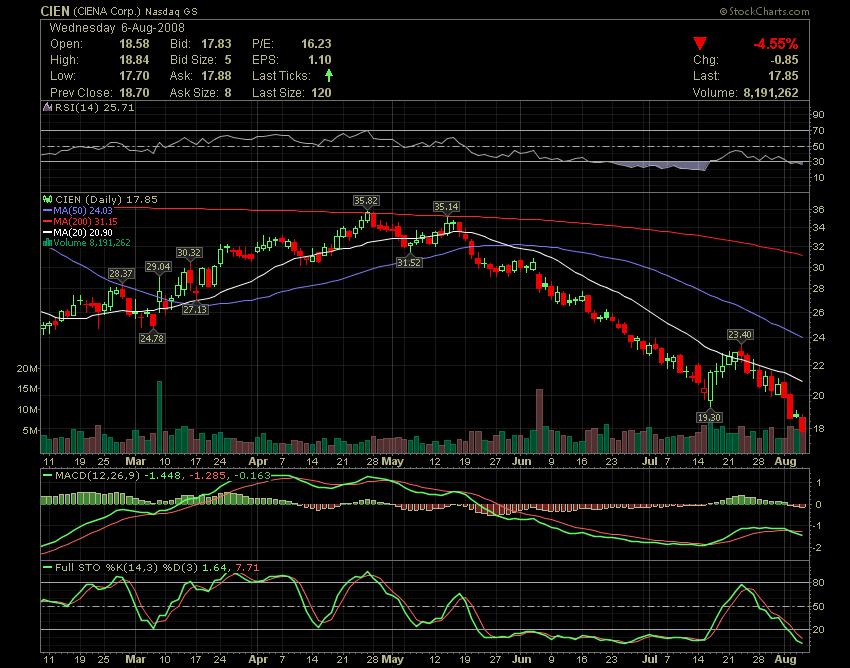Viewport: 850px width, 668px height.
Task: Click the Open value 18.58
Action: click(134, 44)
